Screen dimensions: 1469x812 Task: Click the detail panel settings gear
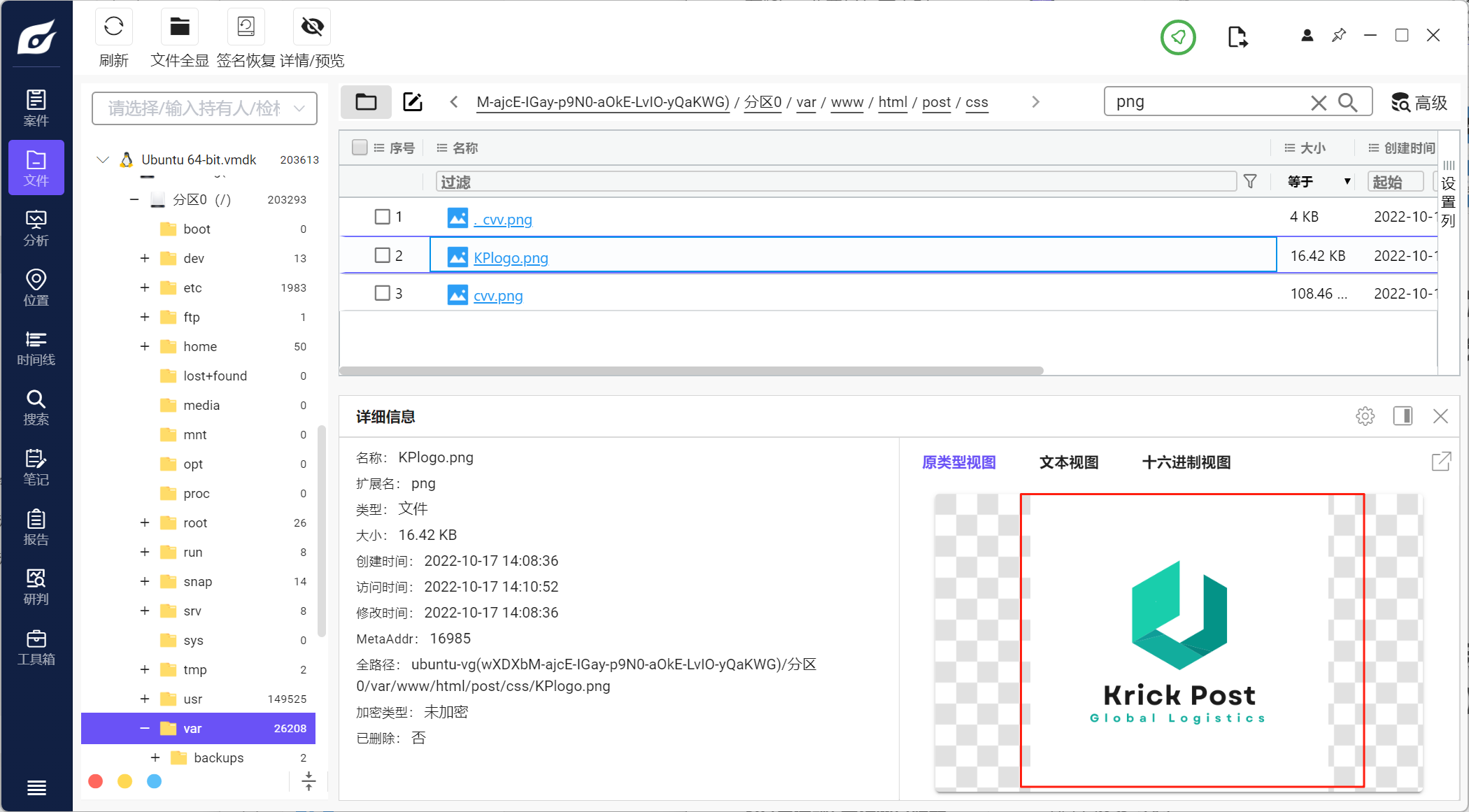[x=1365, y=417]
